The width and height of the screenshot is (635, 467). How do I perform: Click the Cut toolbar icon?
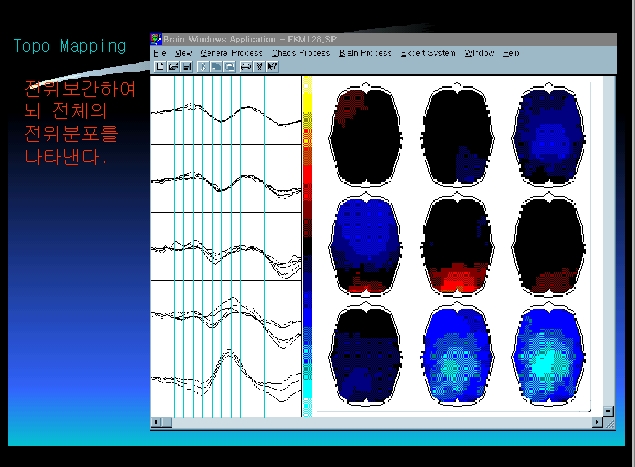(x=203, y=66)
